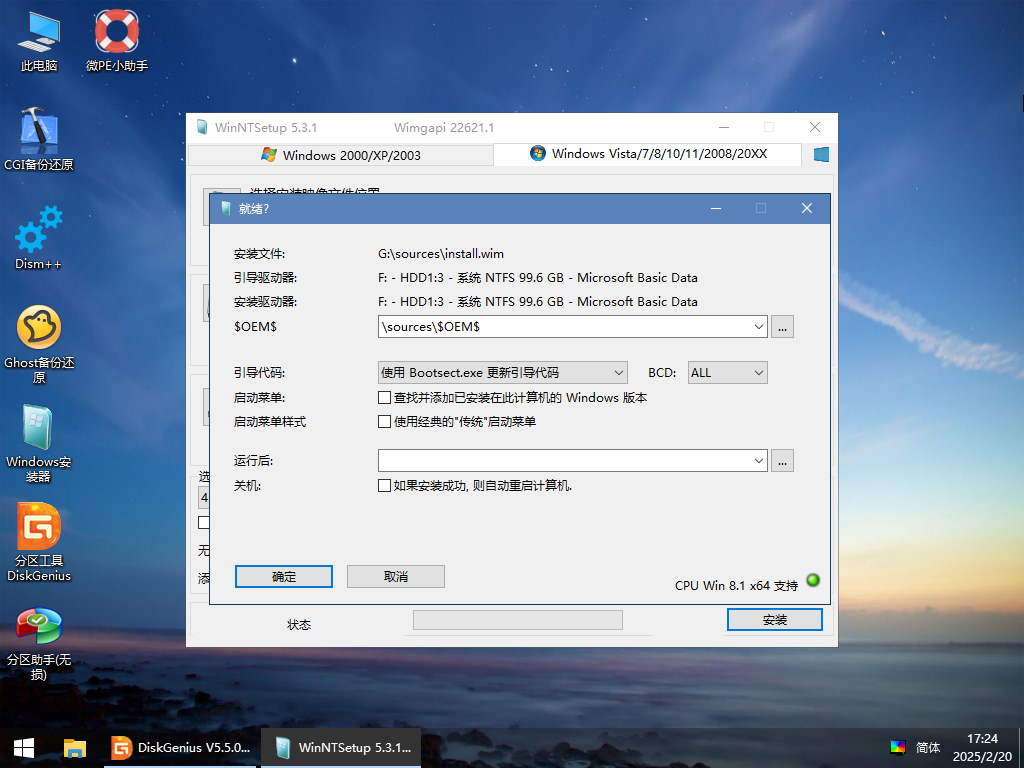
Task: Click the Windows logo icon beside tabs
Action: pyautogui.click(x=821, y=154)
